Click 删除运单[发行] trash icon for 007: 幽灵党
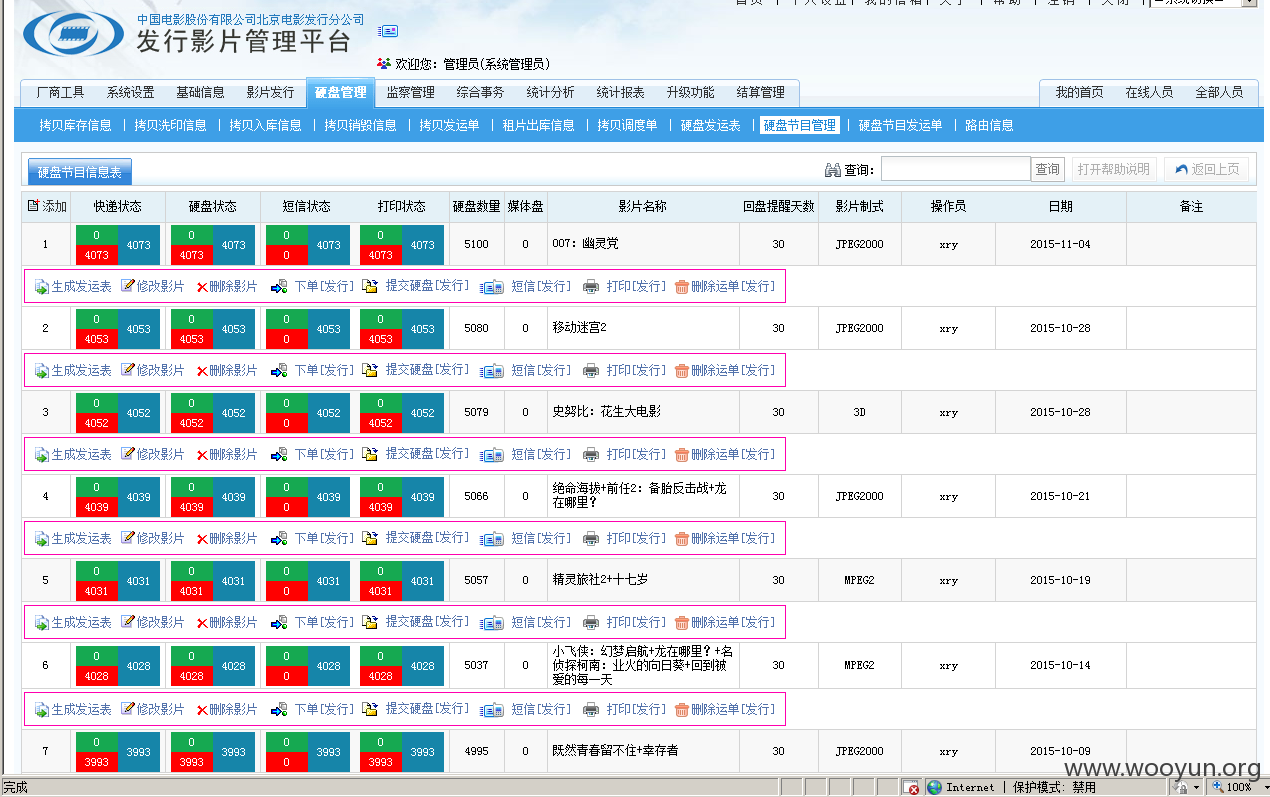This screenshot has height=797, width=1270. click(x=682, y=287)
